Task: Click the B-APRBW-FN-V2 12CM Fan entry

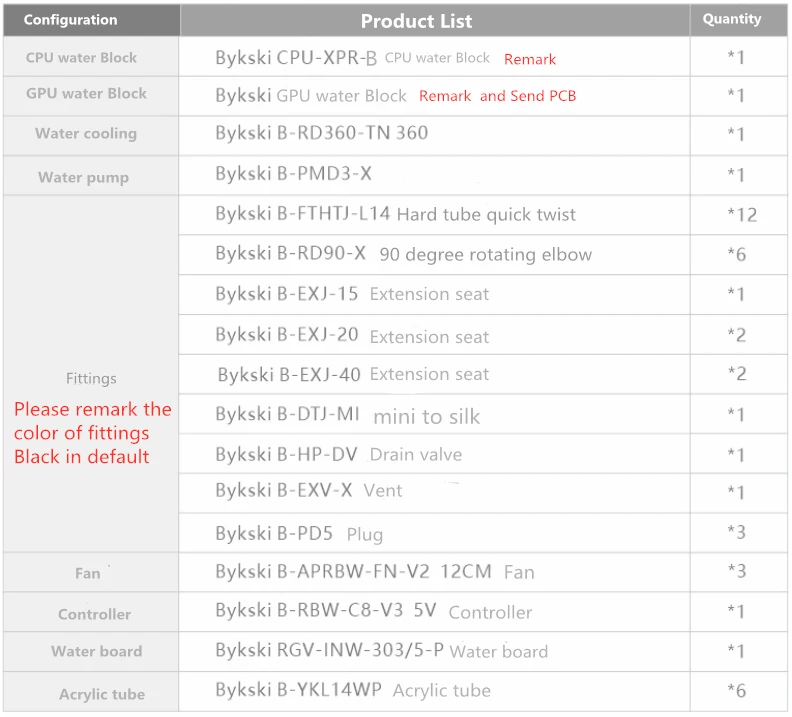Action: coord(375,572)
